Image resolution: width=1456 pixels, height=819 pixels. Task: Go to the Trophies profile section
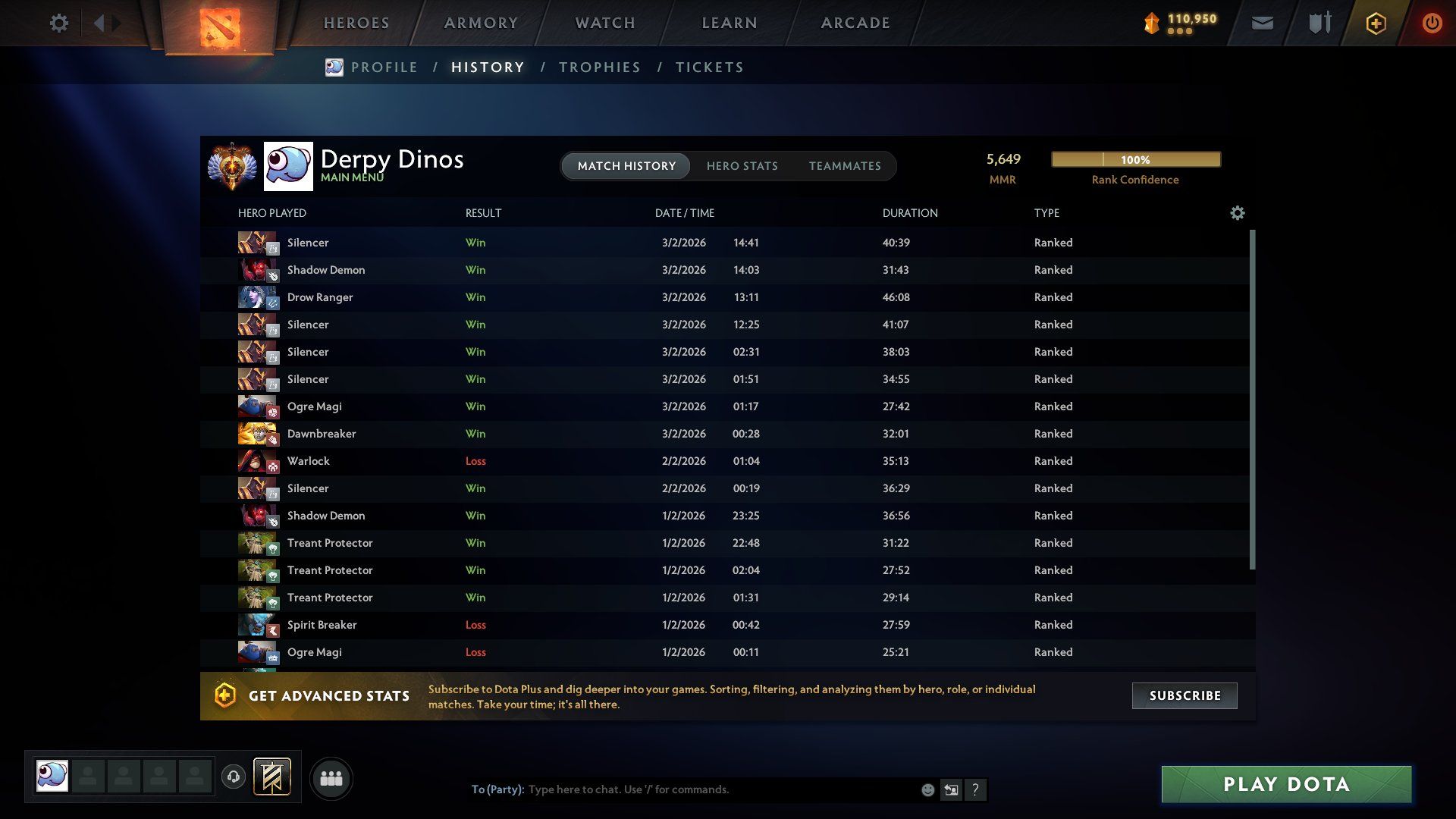pos(599,67)
